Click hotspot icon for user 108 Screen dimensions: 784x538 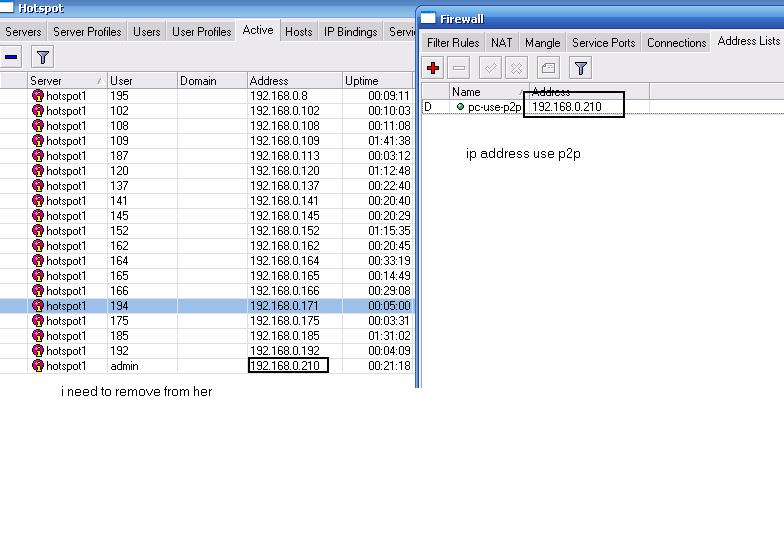pos(38,126)
